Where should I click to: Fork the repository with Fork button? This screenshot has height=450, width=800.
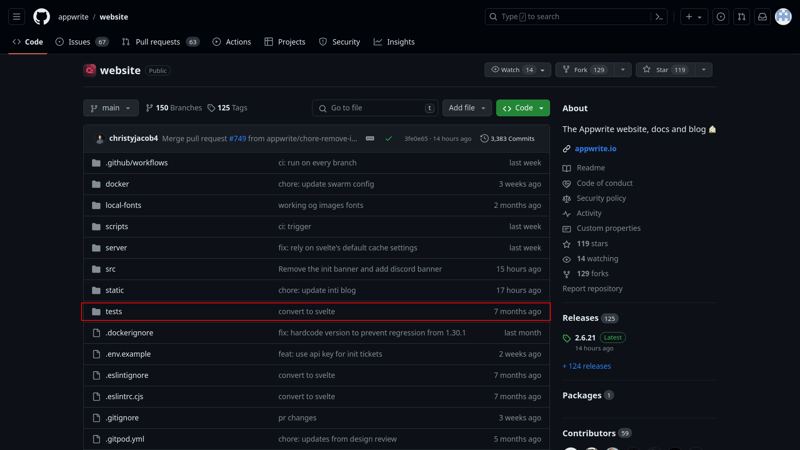coord(585,70)
